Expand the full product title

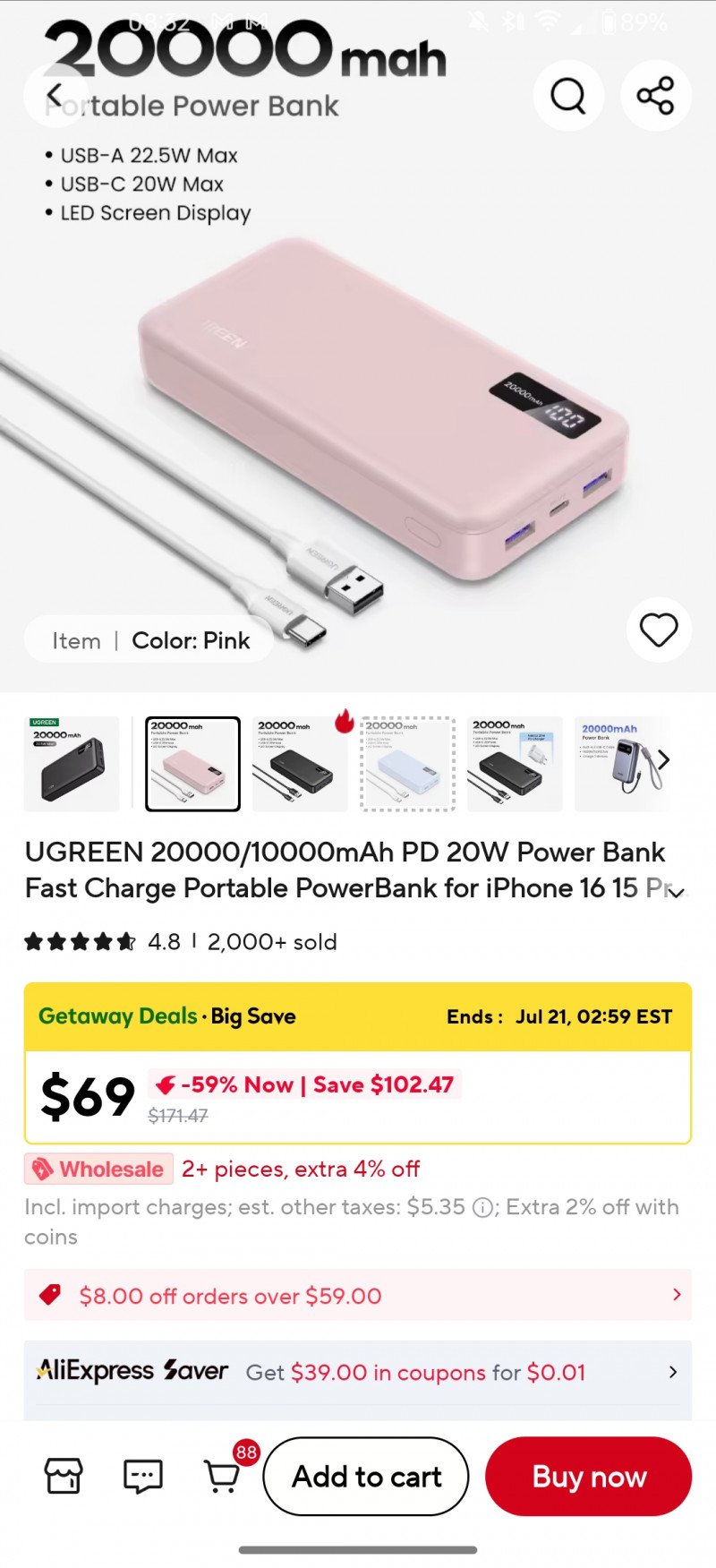[678, 892]
